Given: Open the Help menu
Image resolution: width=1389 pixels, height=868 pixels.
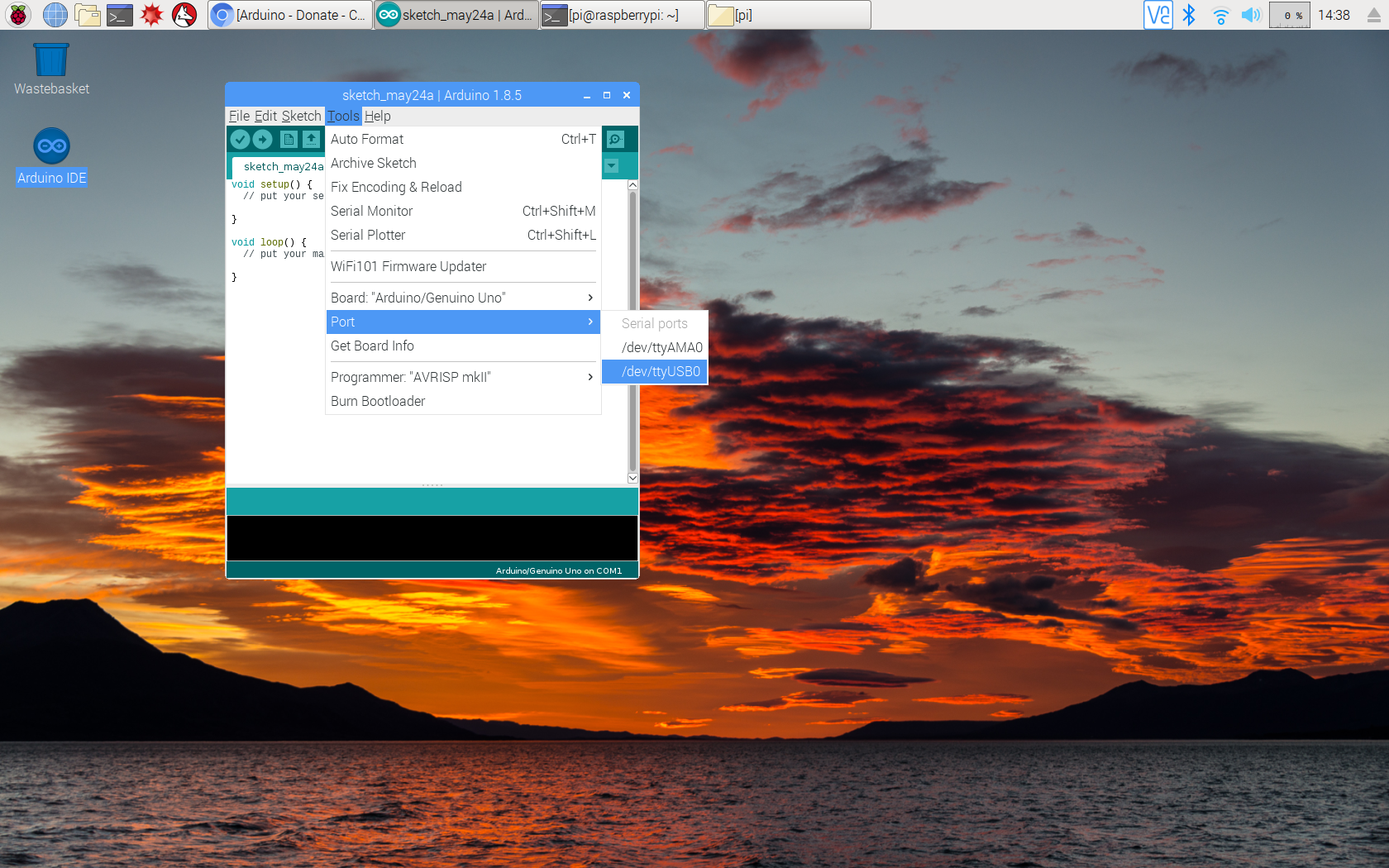Looking at the screenshot, I should coord(377,116).
